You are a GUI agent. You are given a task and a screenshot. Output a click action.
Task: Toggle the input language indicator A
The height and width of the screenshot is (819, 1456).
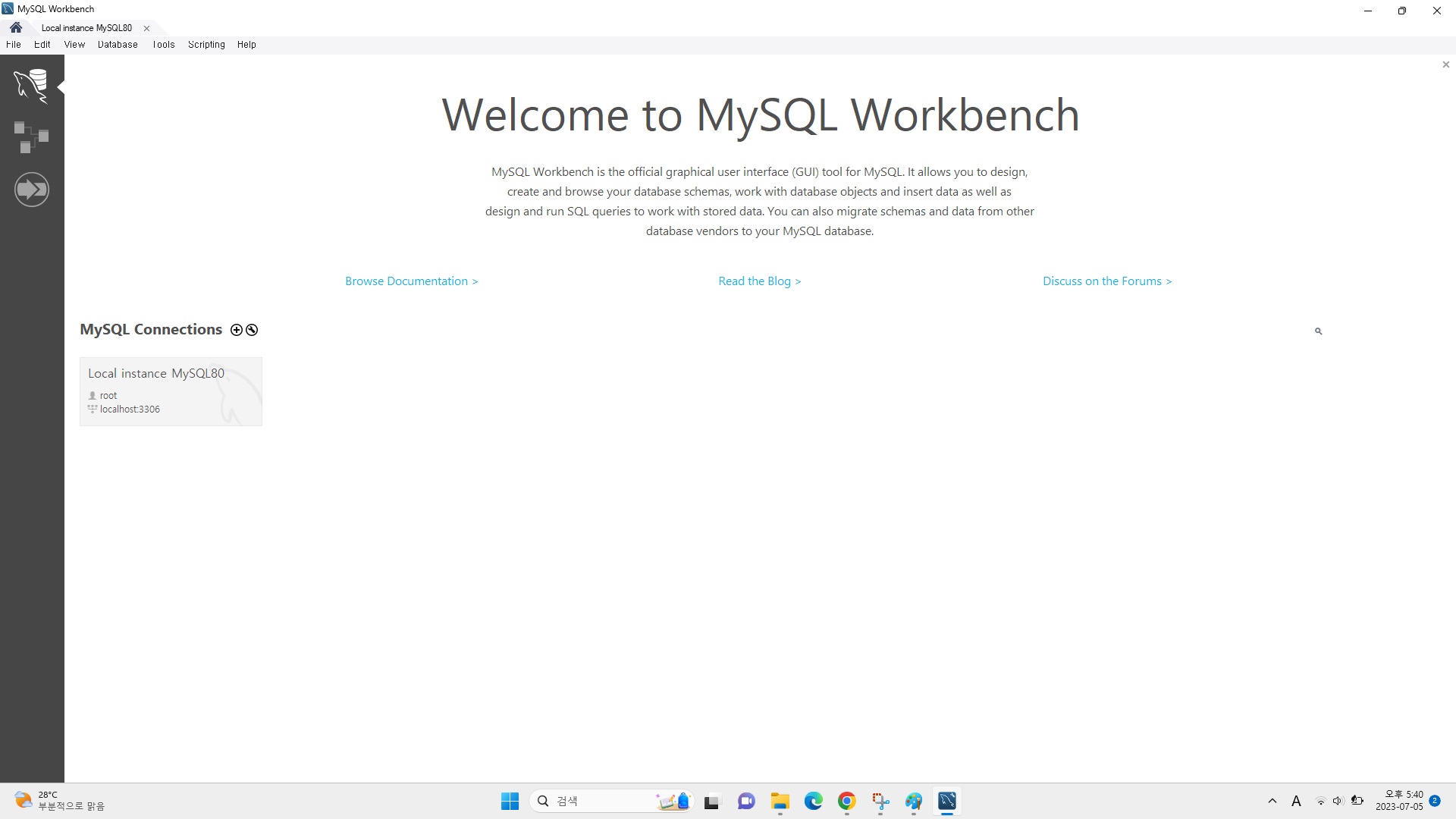pyautogui.click(x=1296, y=802)
